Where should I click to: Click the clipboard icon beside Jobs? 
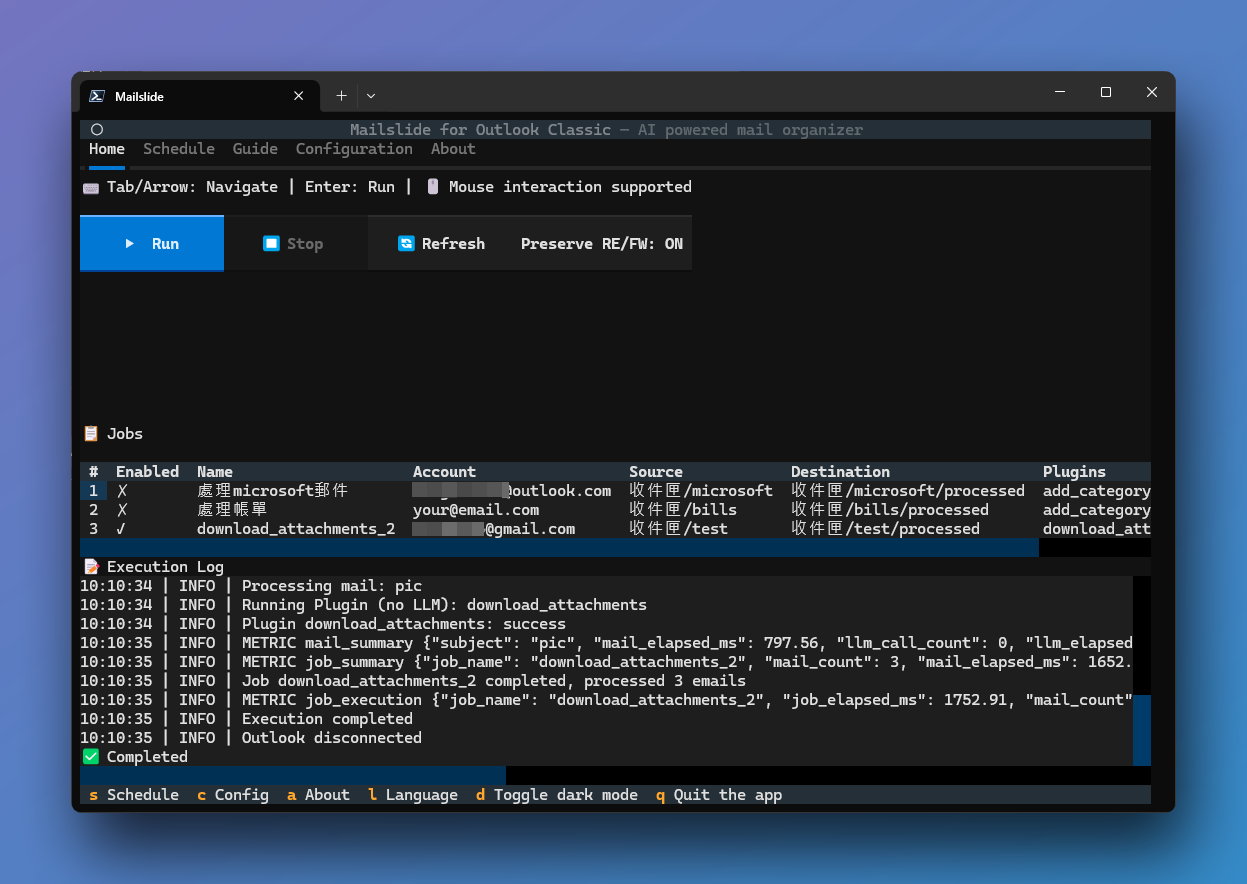click(91, 434)
